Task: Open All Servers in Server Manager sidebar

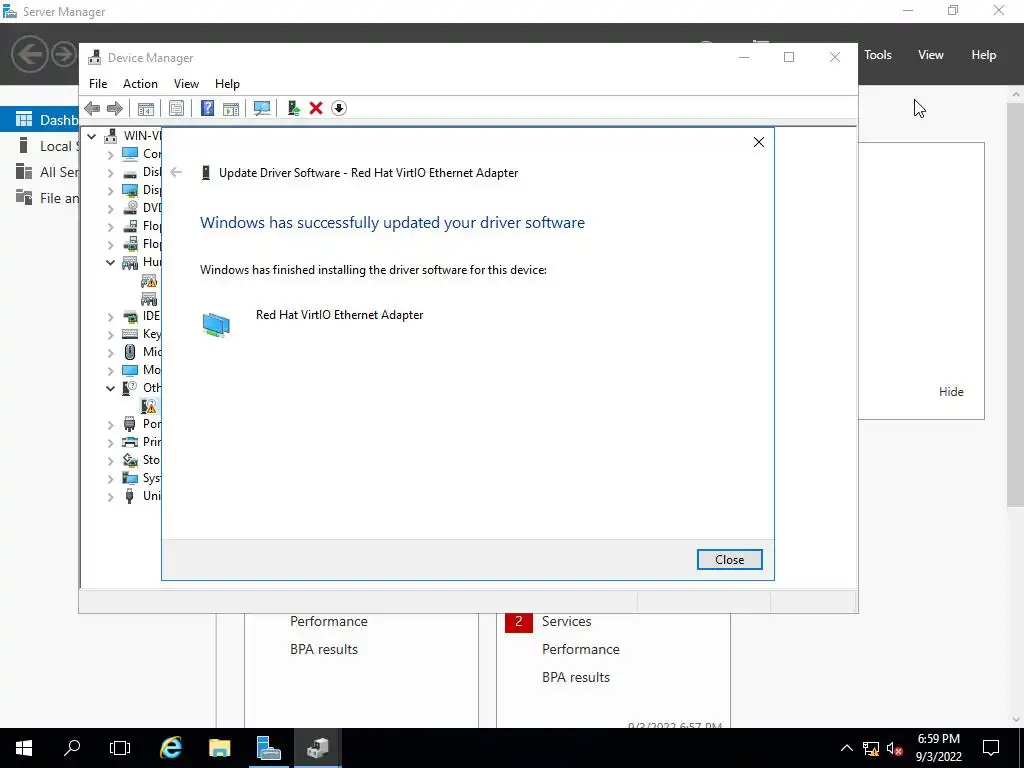Action: pos(46,172)
